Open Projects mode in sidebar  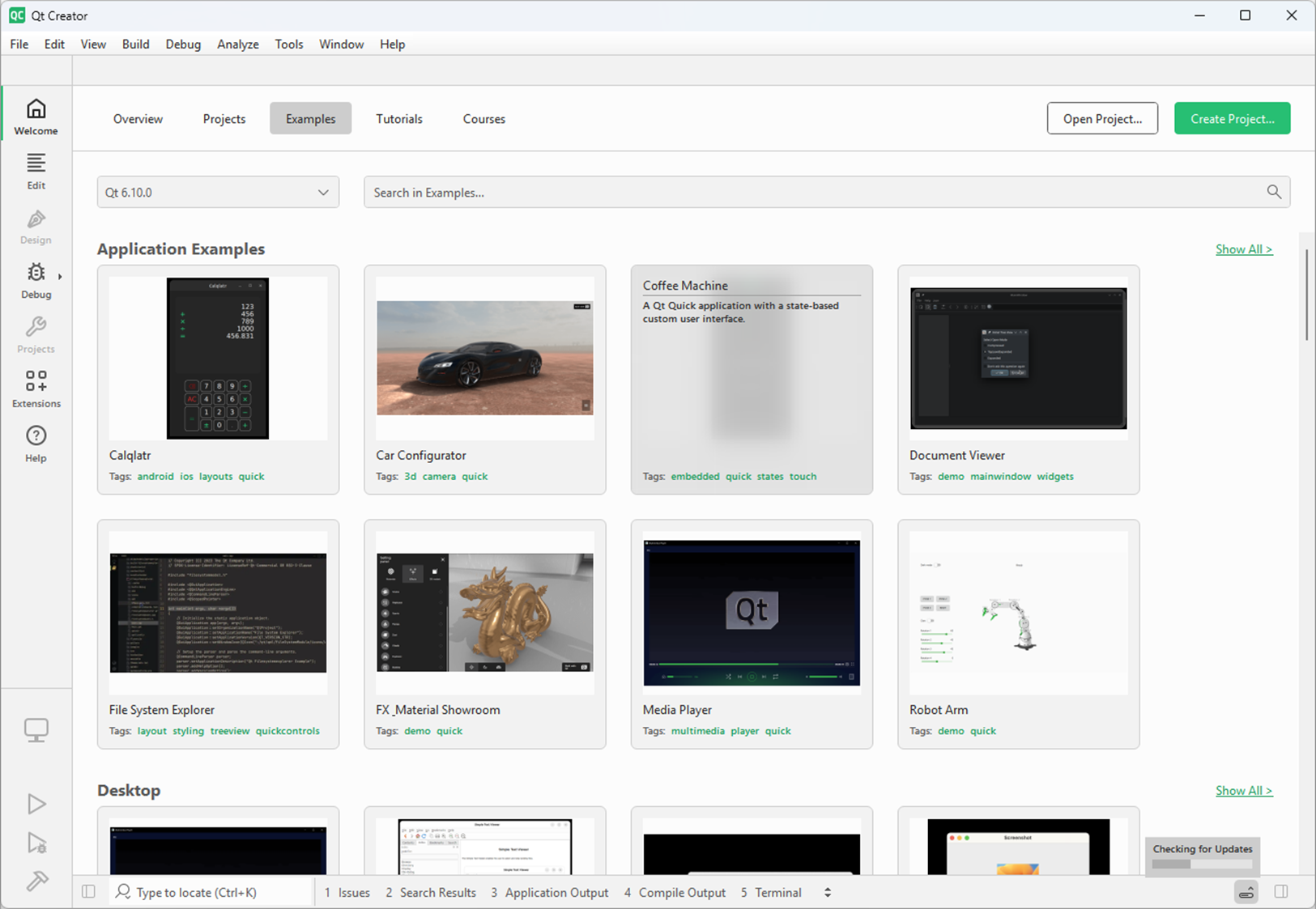pos(36,335)
